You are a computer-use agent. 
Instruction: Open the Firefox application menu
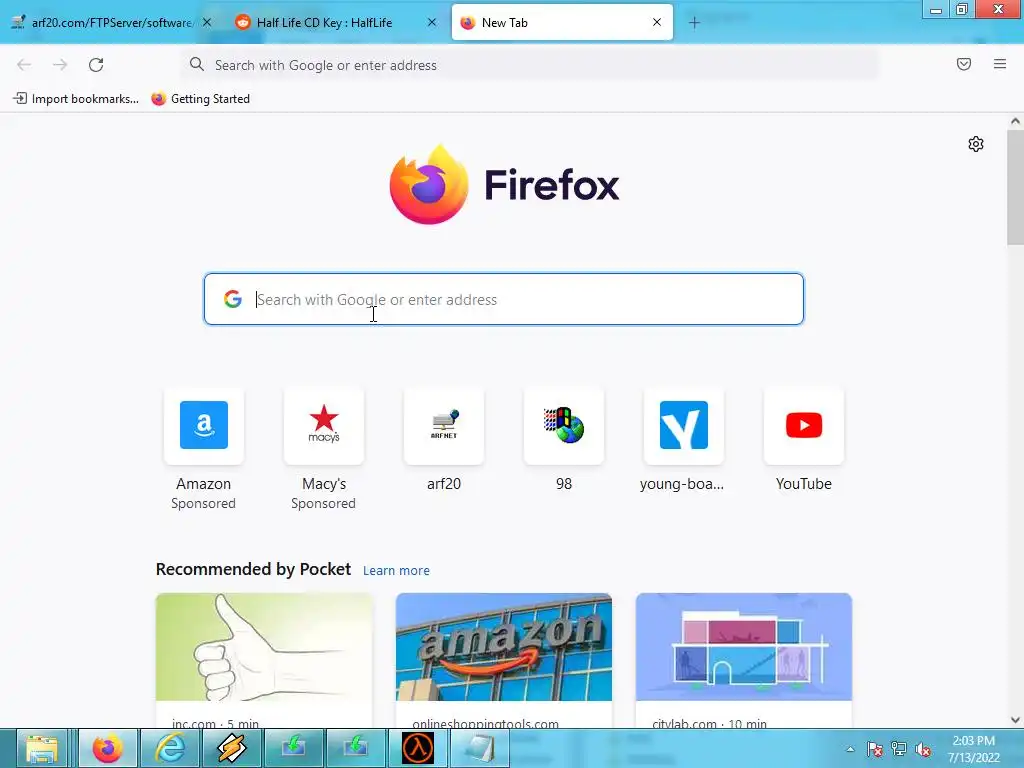1000,64
